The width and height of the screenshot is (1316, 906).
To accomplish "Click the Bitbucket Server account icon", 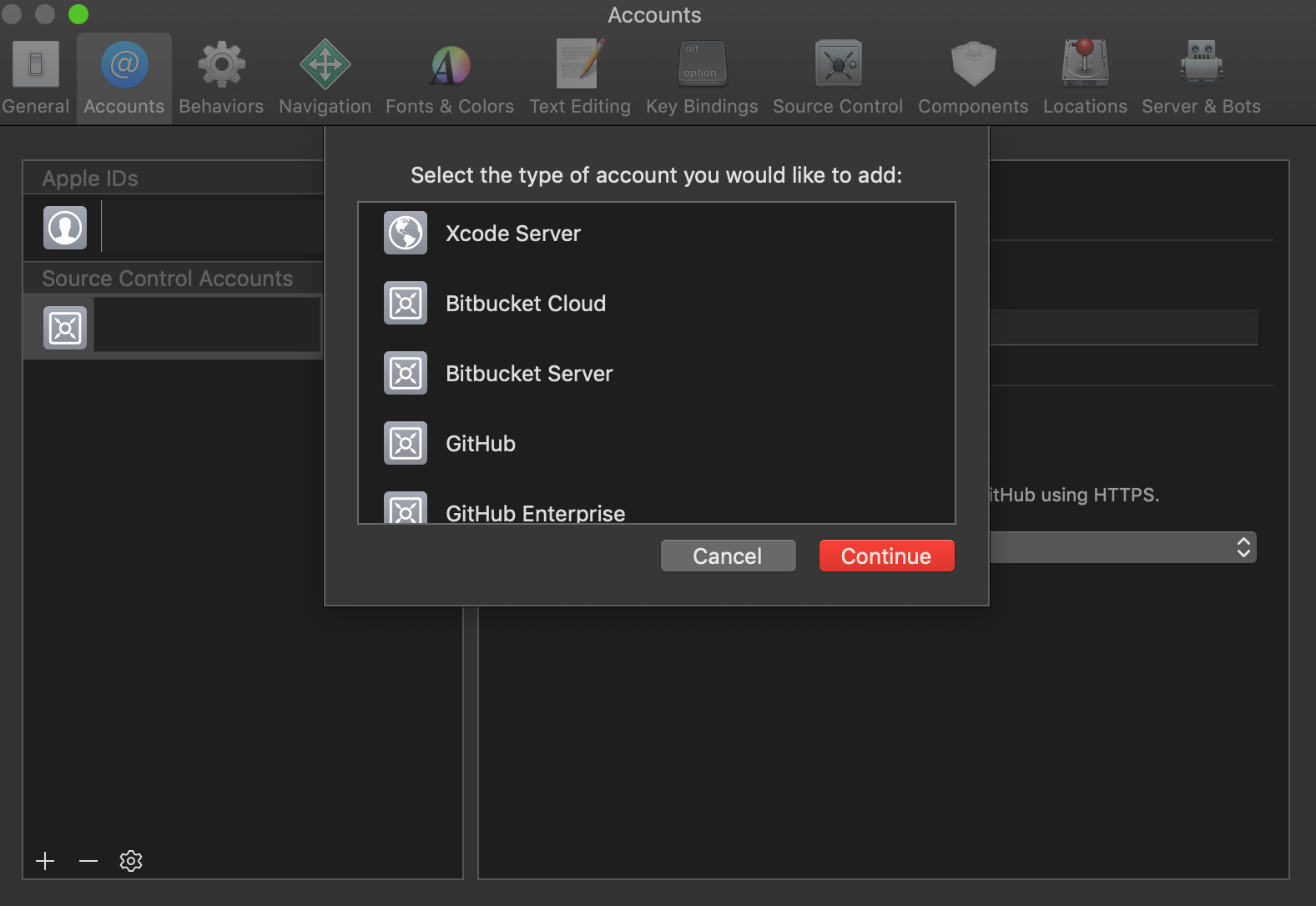I will coord(406,373).
